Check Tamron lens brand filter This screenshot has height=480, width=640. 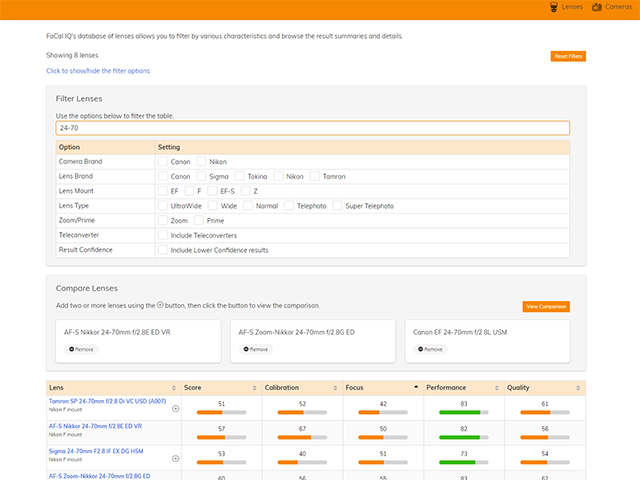(315, 176)
